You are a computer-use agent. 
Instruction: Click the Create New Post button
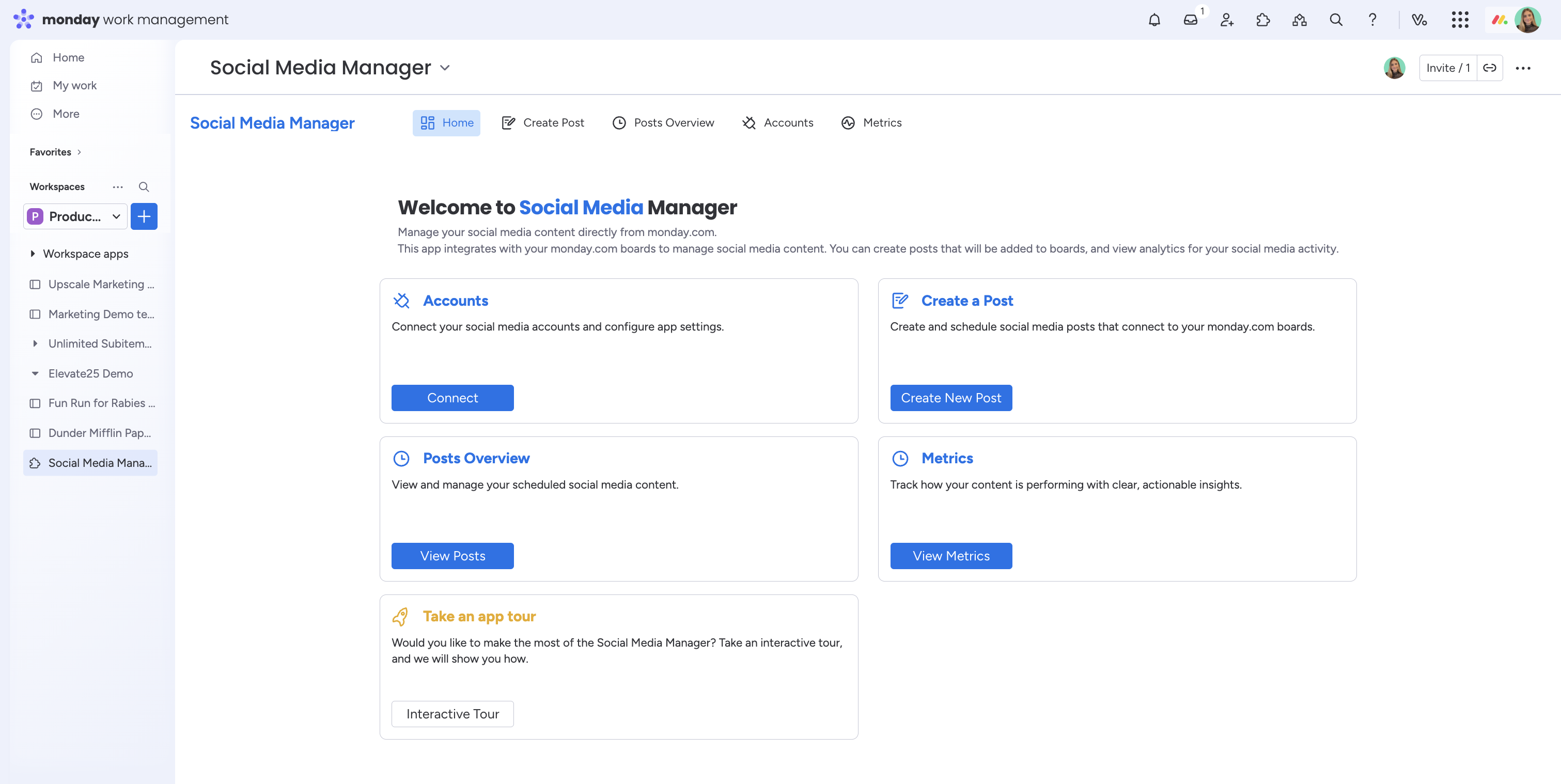[x=951, y=398]
